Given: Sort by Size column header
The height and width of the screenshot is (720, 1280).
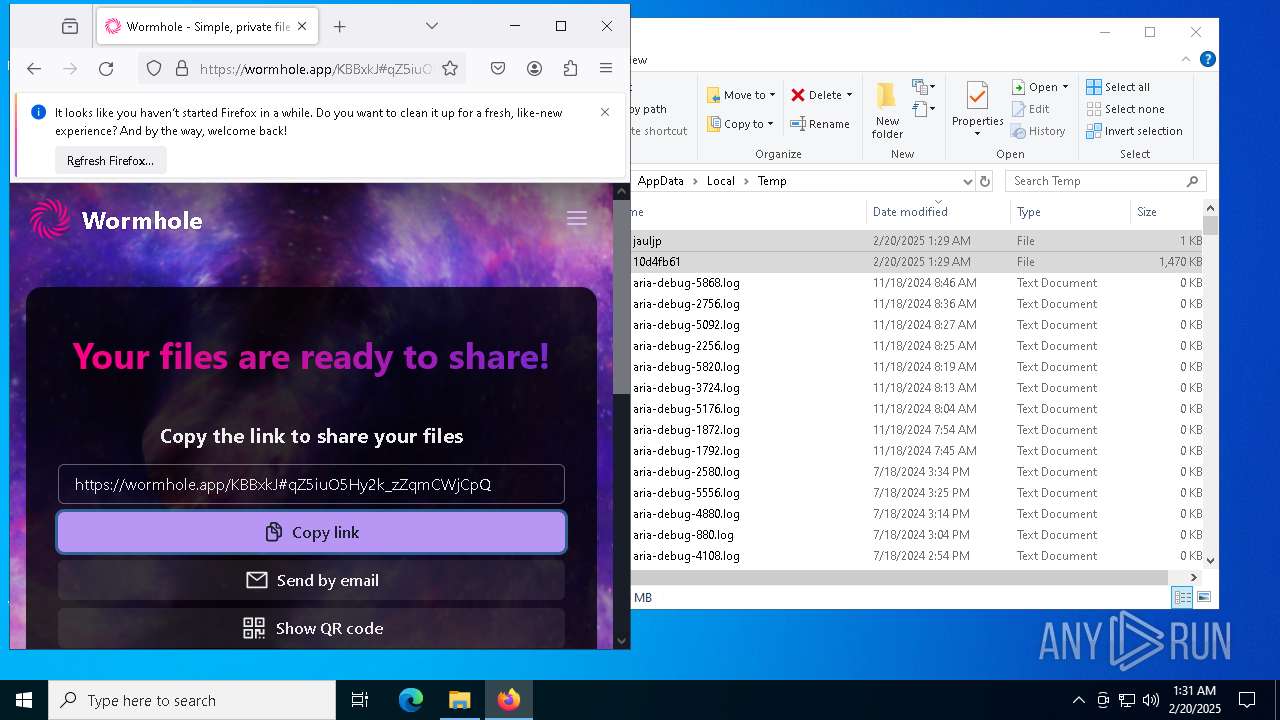Looking at the screenshot, I should [1166, 211].
